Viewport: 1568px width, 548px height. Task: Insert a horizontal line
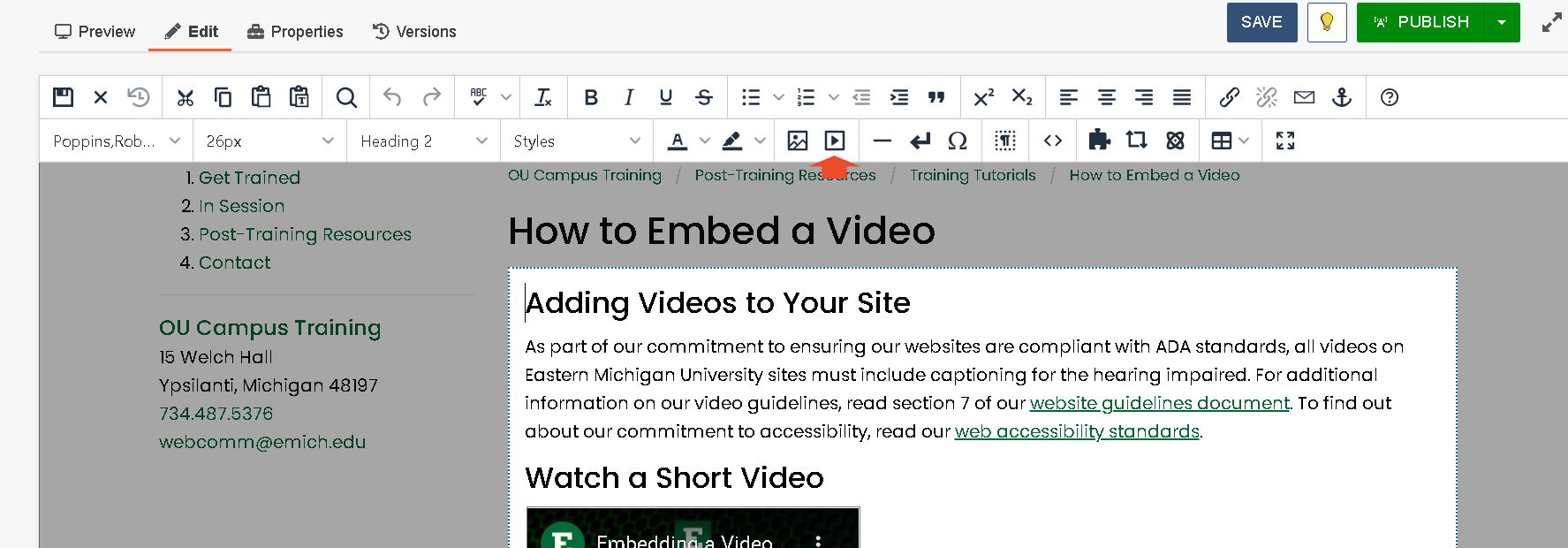coord(882,141)
